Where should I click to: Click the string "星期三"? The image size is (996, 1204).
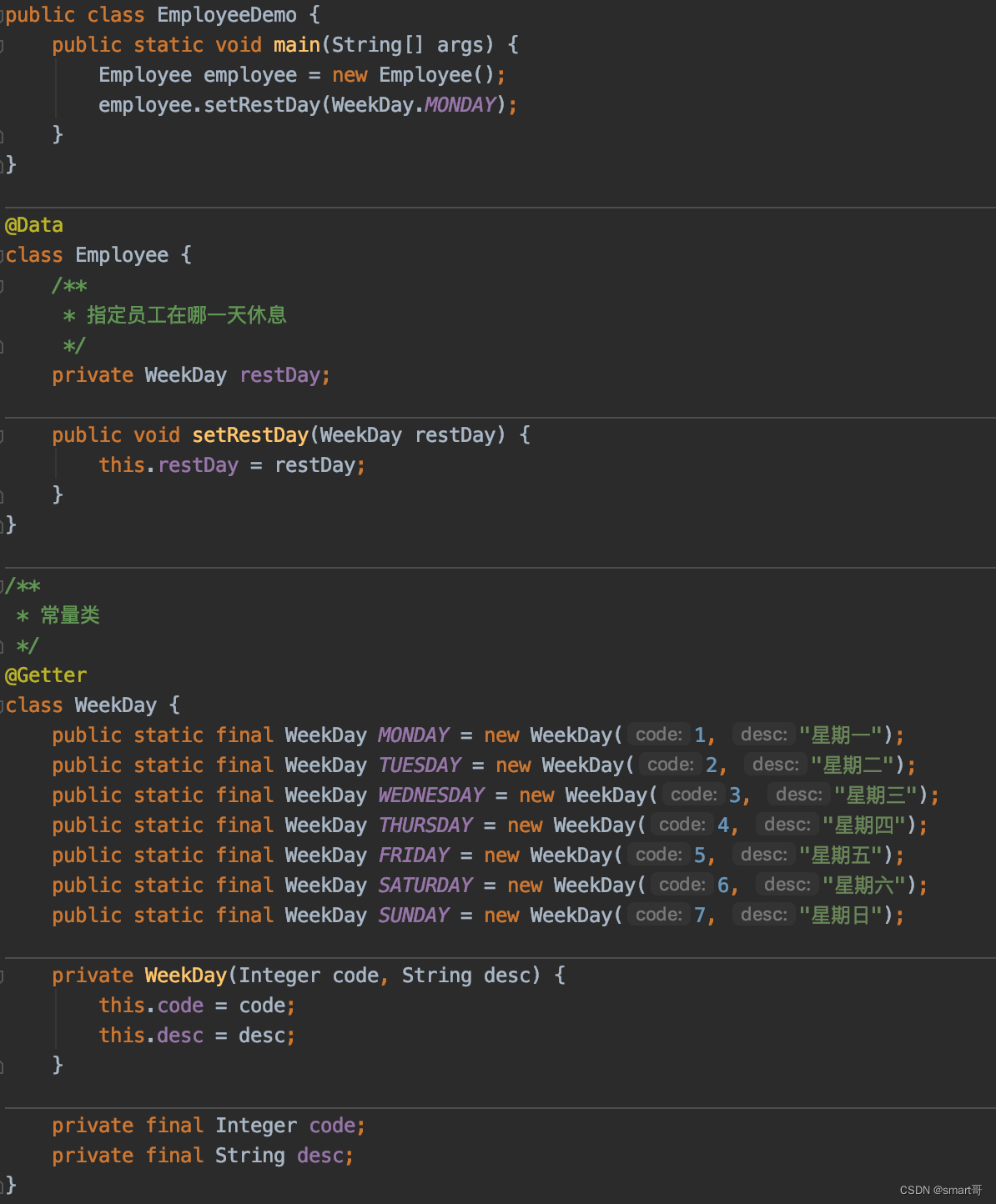pyautogui.click(x=876, y=795)
